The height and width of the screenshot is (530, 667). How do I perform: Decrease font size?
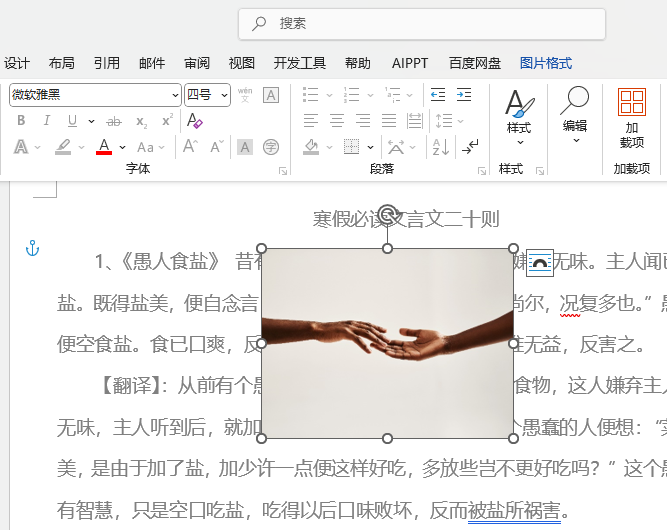point(217,147)
